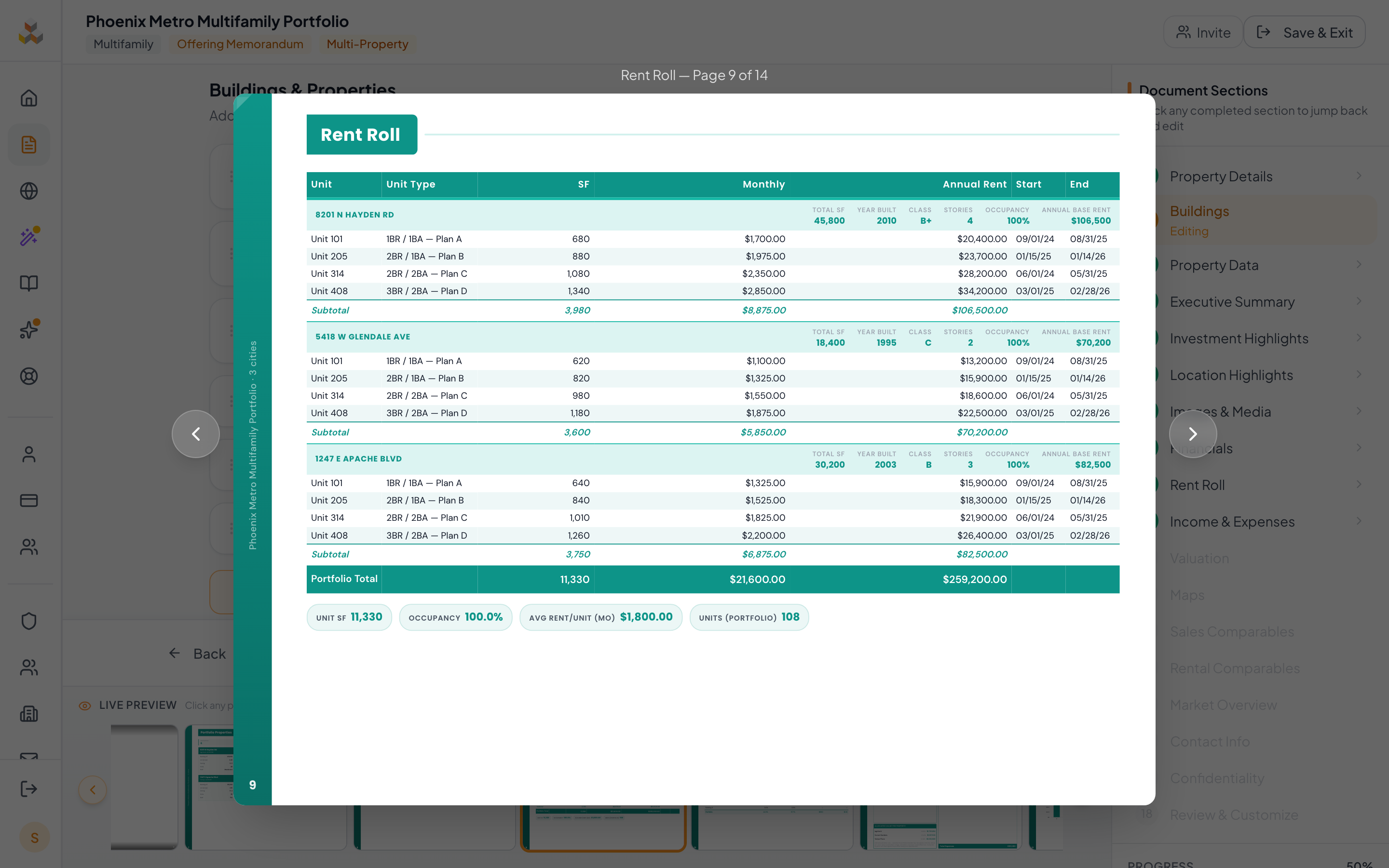Image resolution: width=1389 pixels, height=868 pixels.
Task: Click the Back button
Action: click(x=198, y=653)
